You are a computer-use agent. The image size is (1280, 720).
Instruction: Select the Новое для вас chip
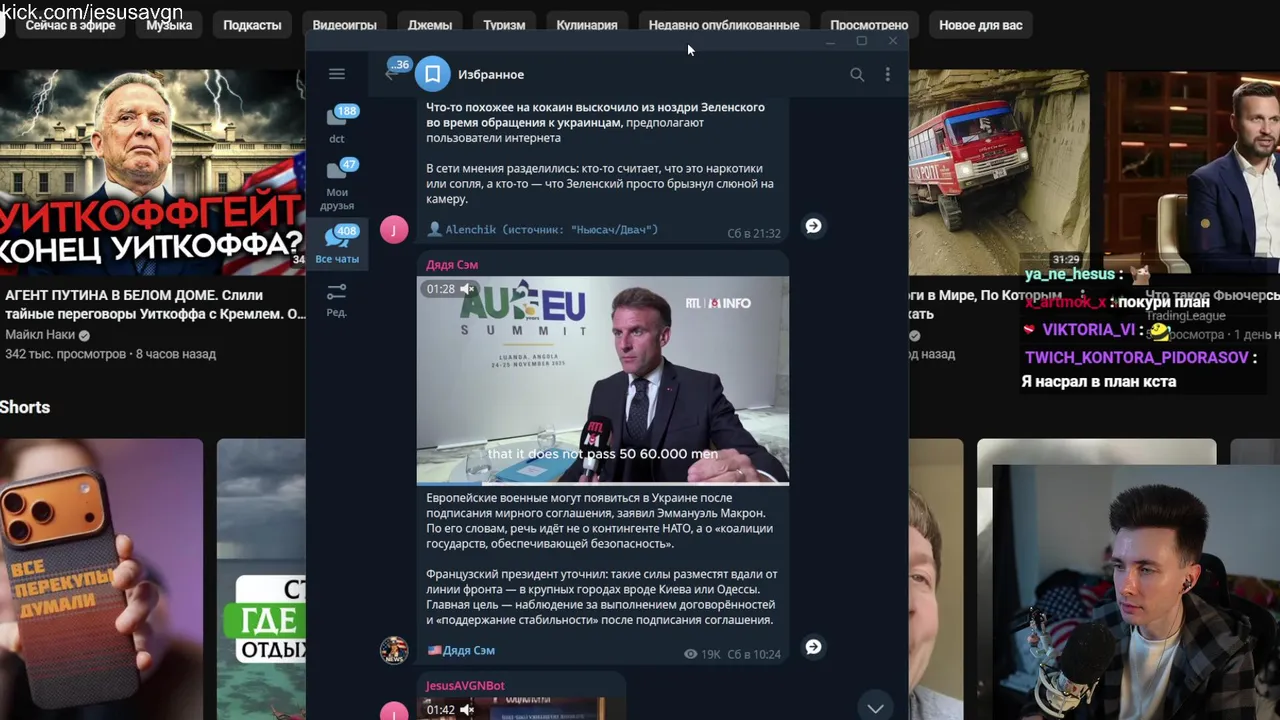click(x=981, y=25)
